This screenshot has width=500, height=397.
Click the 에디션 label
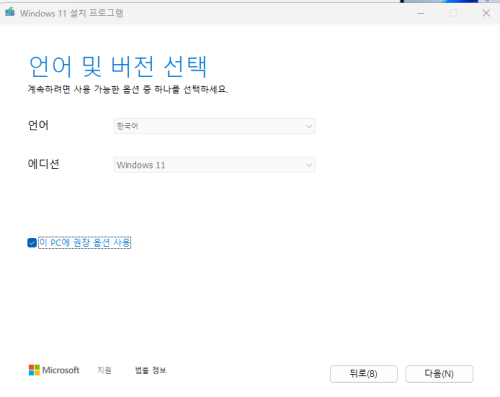[44, 164]
